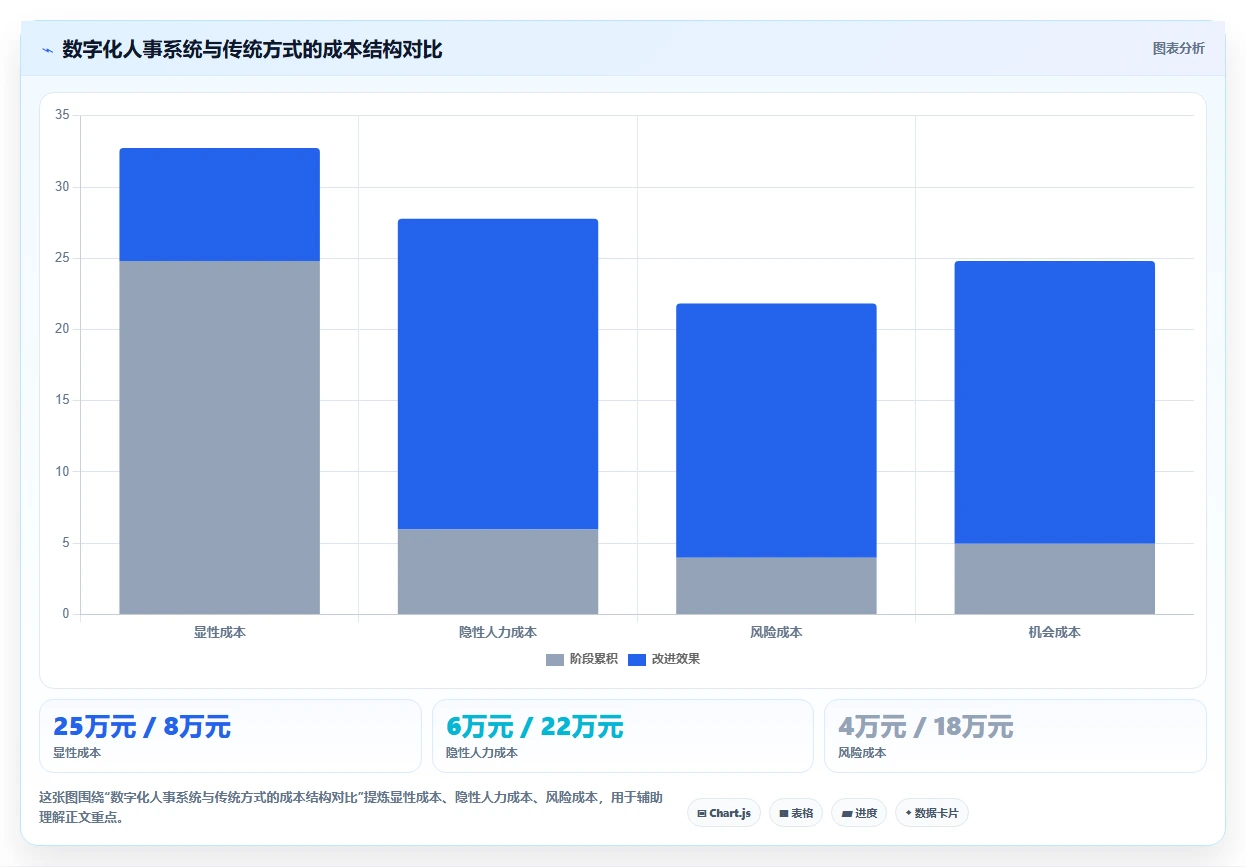Screen dimensions: 1246x867
Task: Click the 25万元 / 8万元 value
Action: click(142, 727)
